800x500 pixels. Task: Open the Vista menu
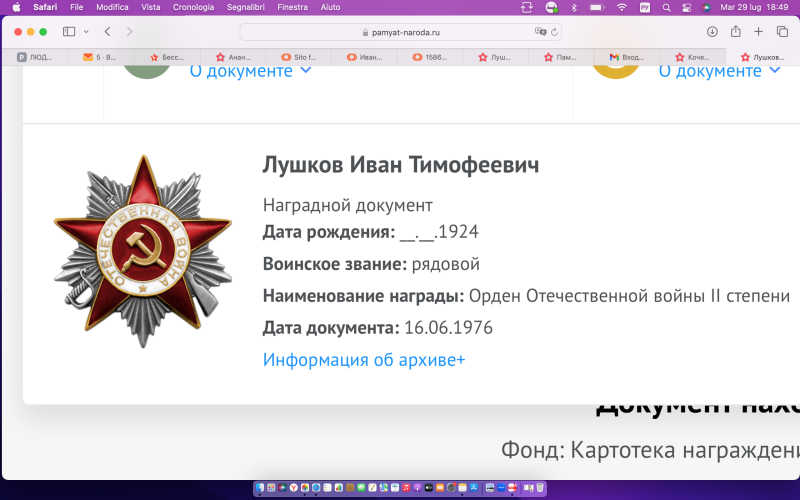tap(151, 7)
